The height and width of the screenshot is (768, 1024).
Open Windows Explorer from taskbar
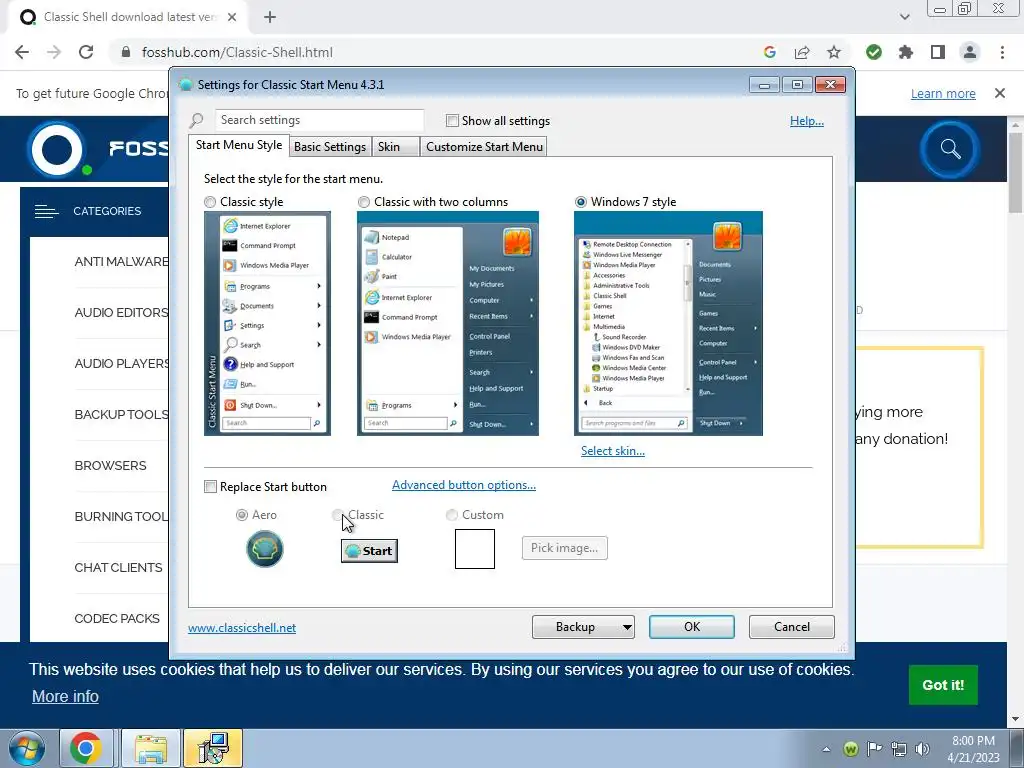(x=151, y=748)
